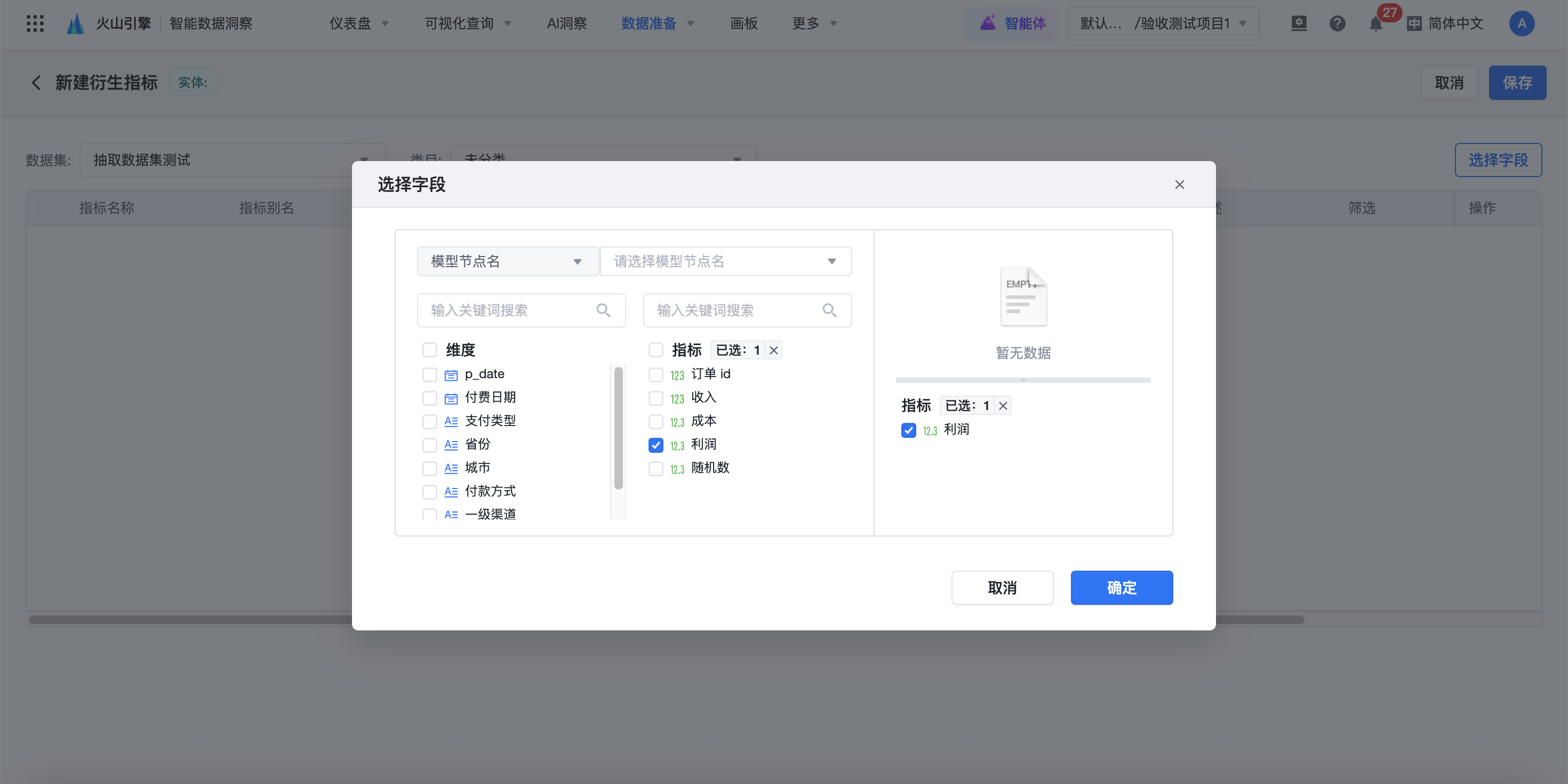Clear selected metrics in right panel
1568x784 pixels.
click(1003, 405)
